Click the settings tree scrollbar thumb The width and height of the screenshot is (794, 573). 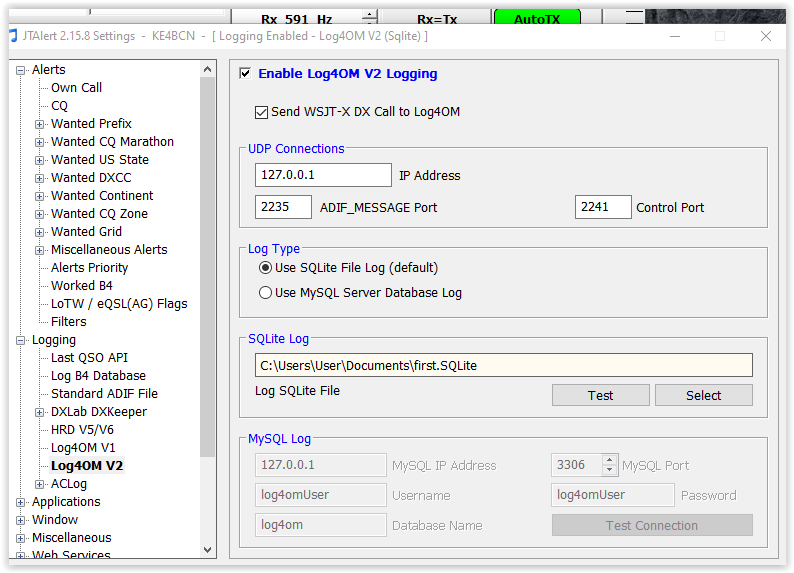point(207,267)
